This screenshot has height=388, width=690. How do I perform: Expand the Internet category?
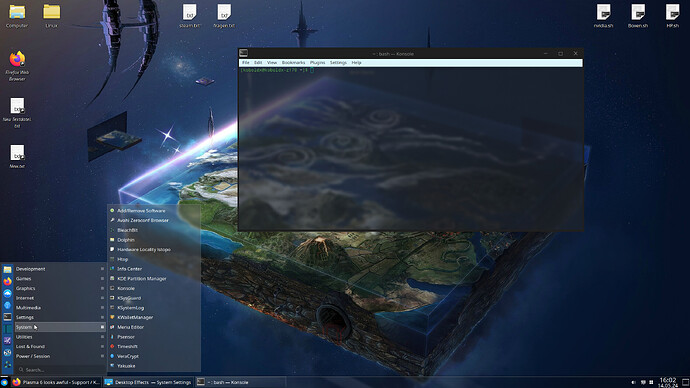click(60, 298)
